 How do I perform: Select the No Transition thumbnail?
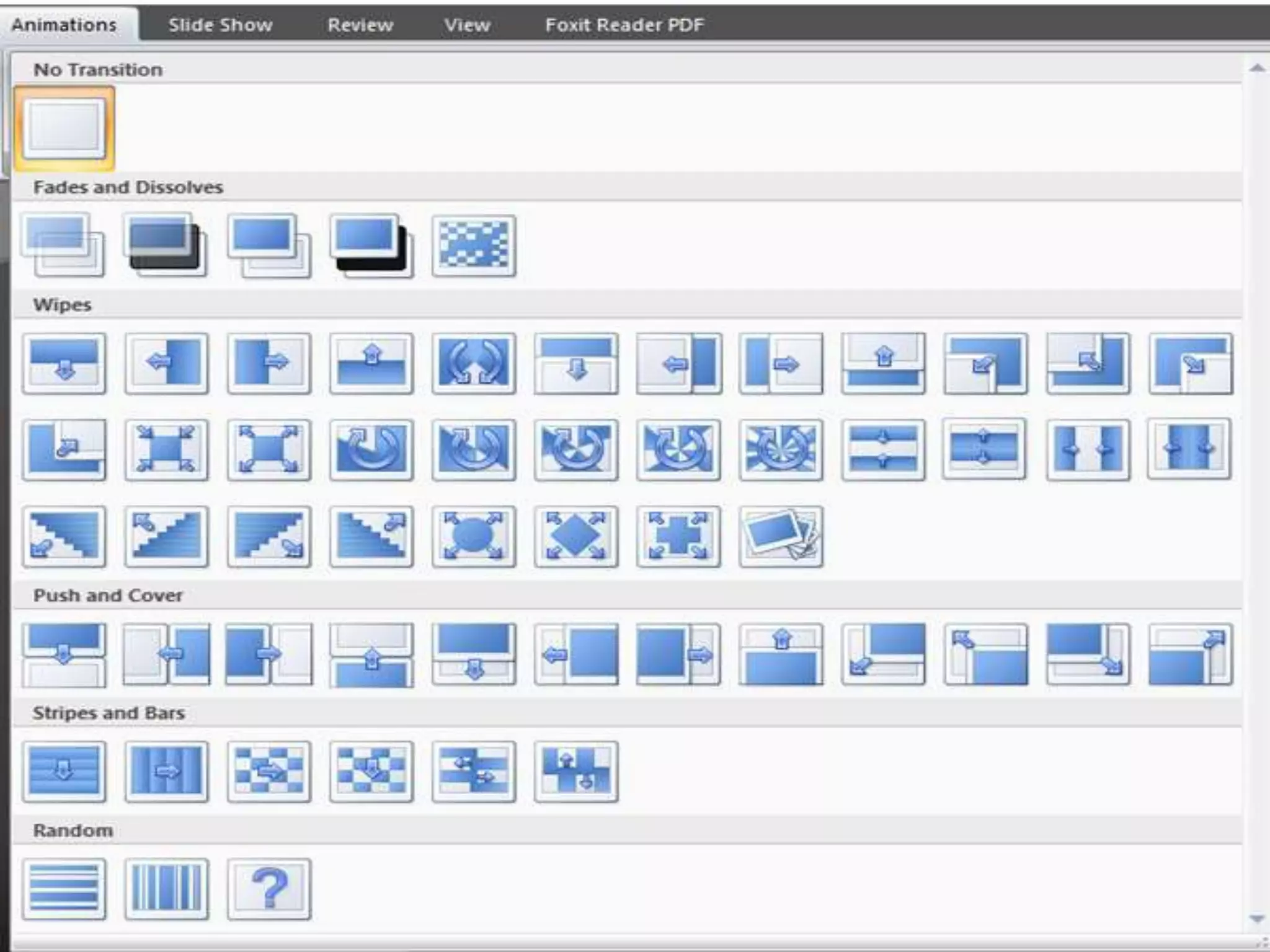64,128
